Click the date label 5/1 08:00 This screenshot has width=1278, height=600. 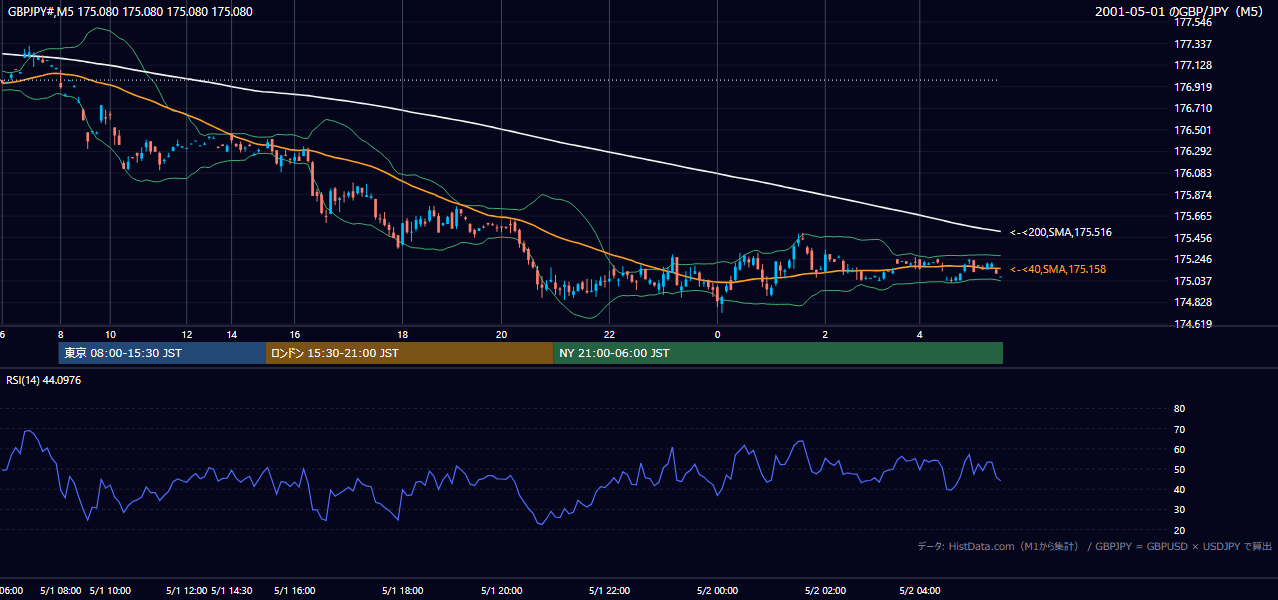[x=60, y=591]
